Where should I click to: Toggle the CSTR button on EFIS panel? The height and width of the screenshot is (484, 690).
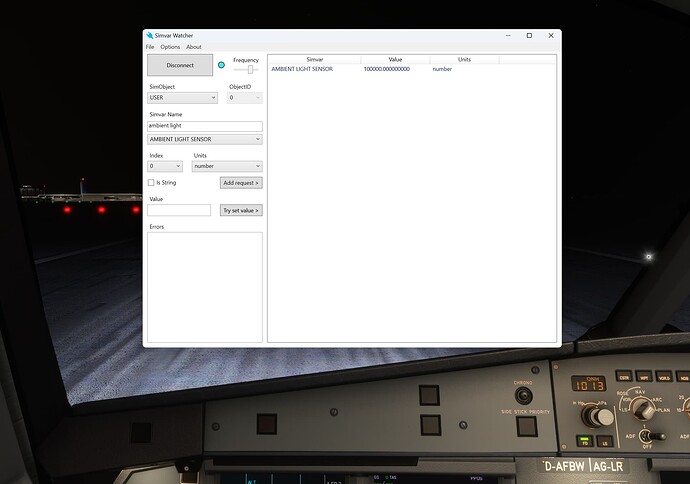(624, 376)
